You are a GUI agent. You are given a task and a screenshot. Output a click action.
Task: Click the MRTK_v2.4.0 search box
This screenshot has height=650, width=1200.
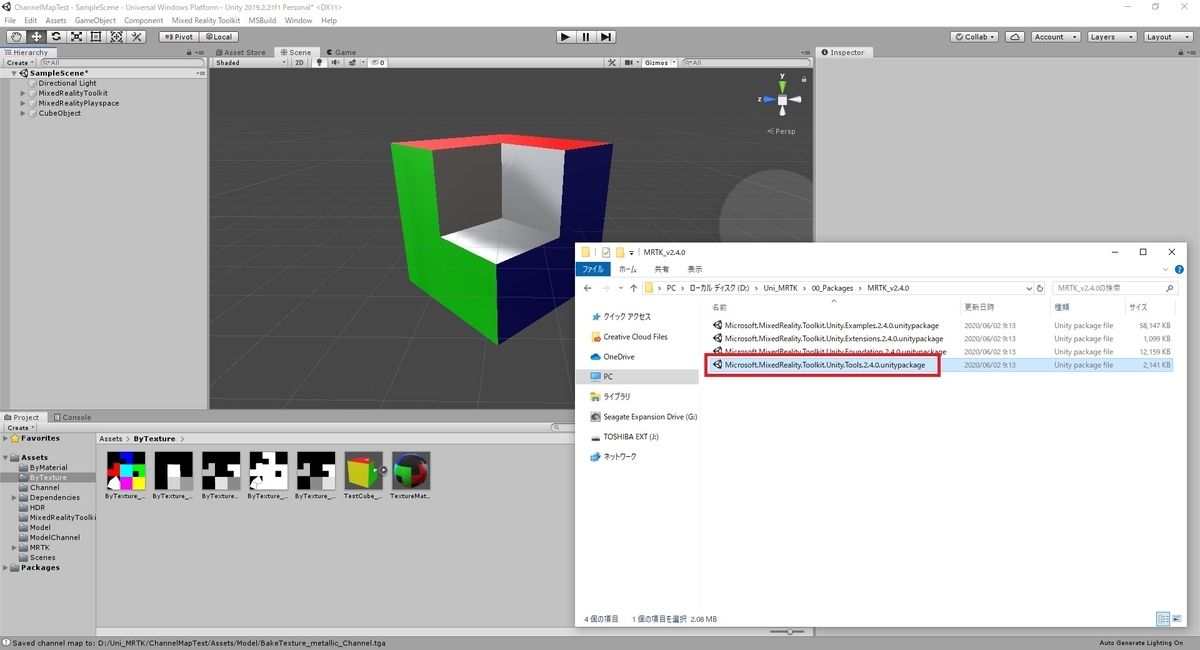(1116, 288)
